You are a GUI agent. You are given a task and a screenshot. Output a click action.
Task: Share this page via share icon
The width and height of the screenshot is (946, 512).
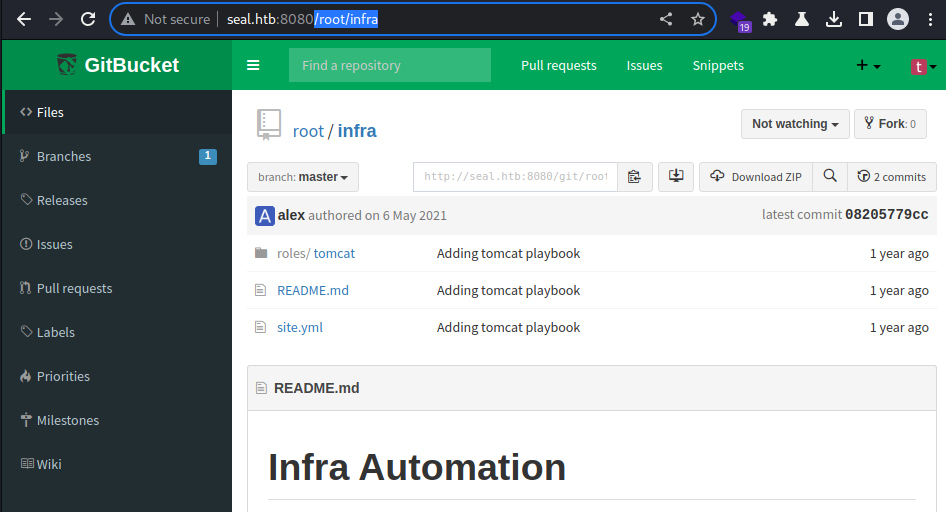(x=665, y=19)
